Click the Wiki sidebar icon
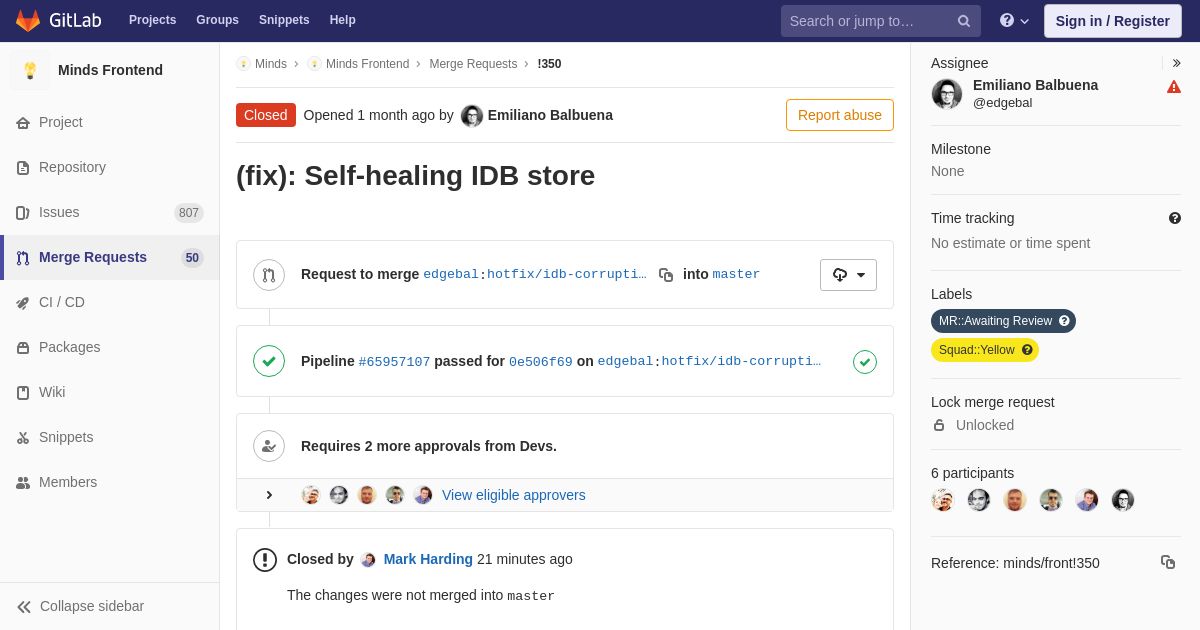 click(23, 393)
